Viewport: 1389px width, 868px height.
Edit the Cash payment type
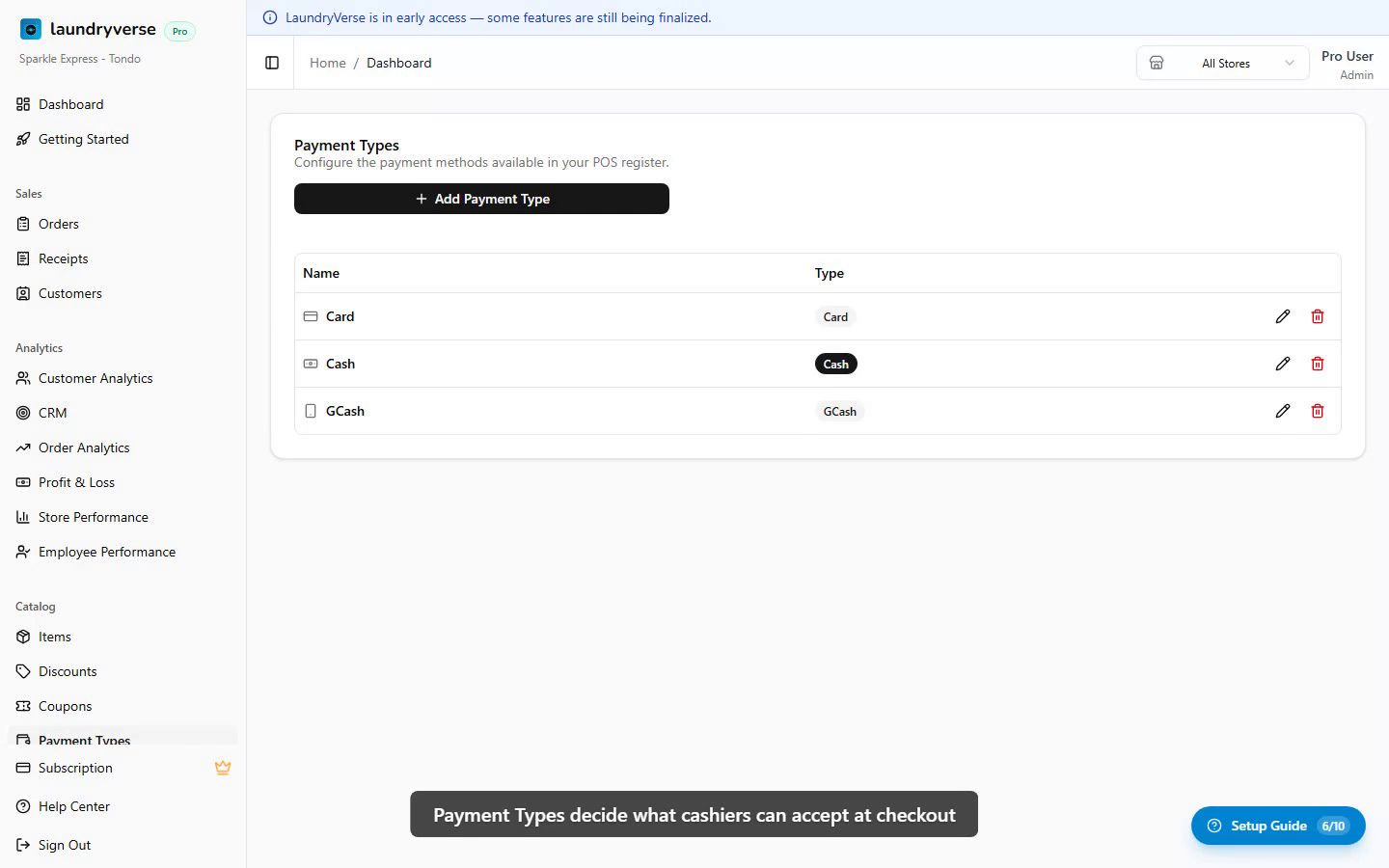click(1283, 364)
